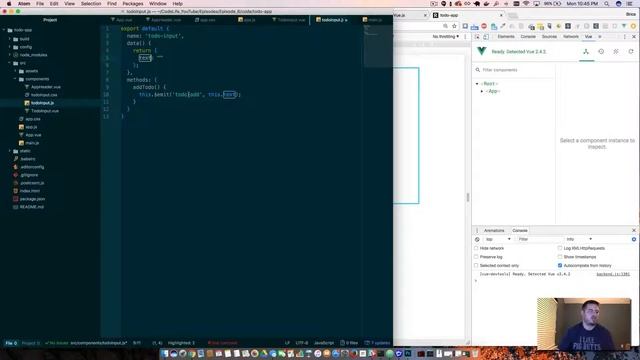Click the node_modules folder icon
Screen dimensions: 640x360
click(16, 55)
